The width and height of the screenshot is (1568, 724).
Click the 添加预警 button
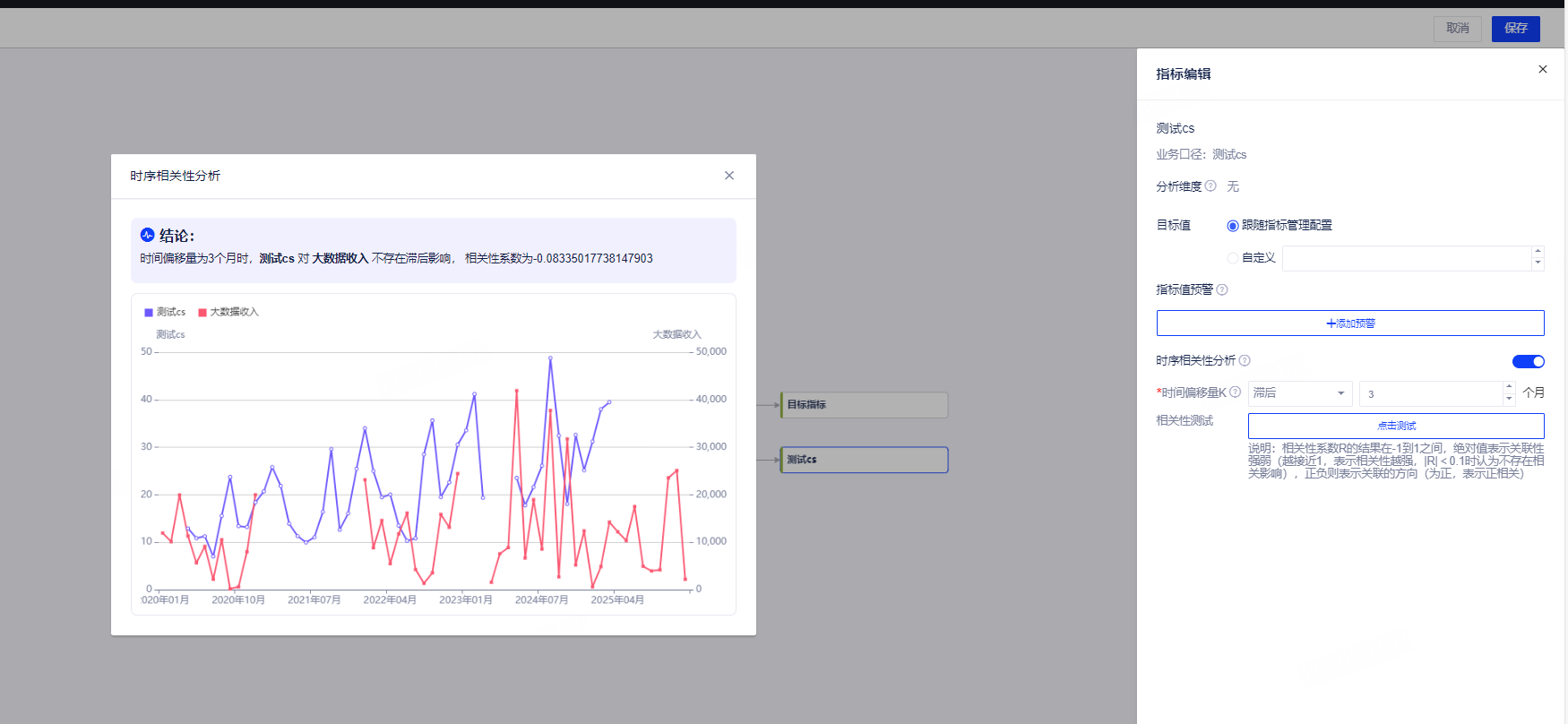coord(1350,323)
